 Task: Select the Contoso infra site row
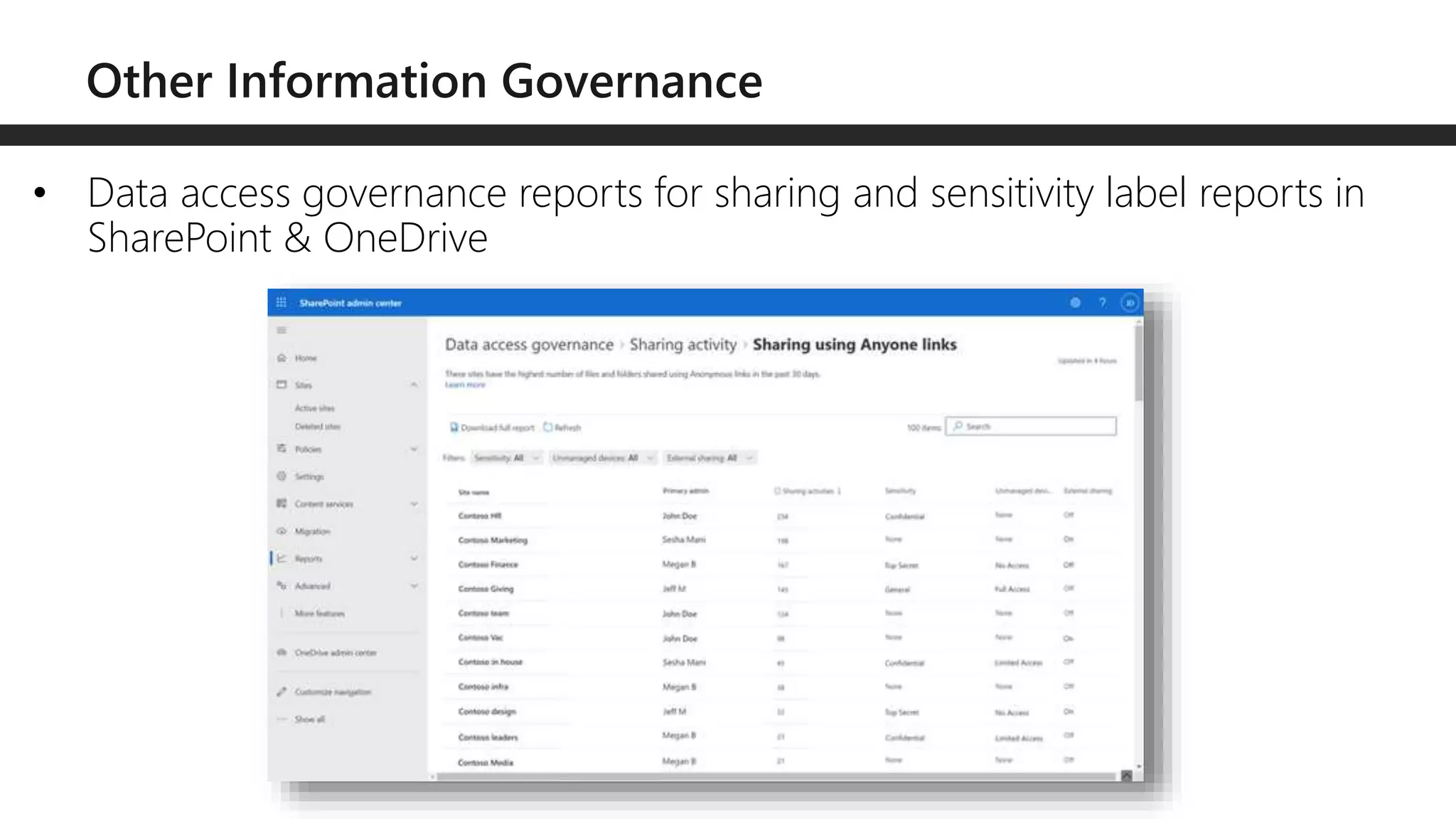(781, 687)
